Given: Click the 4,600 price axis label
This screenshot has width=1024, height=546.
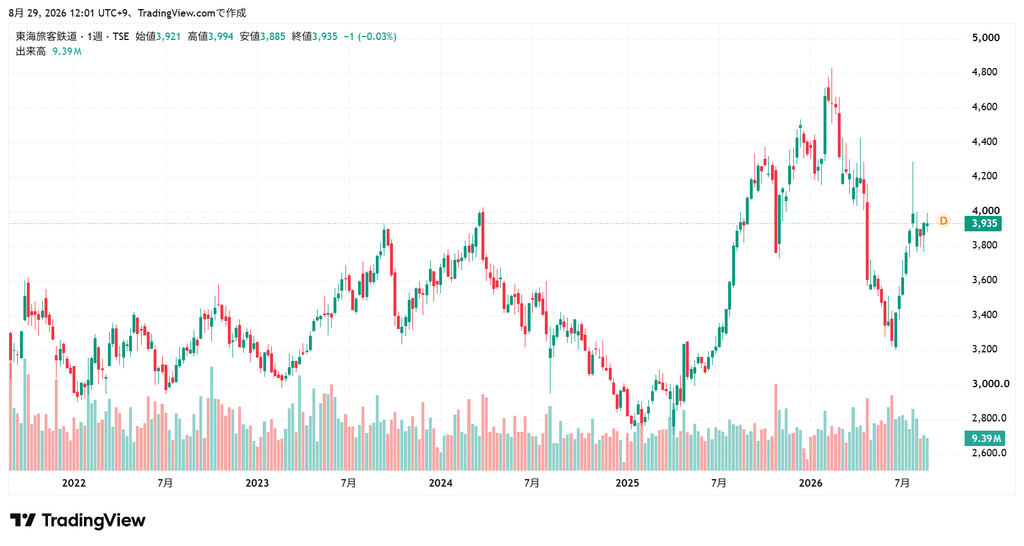Looking at the screenshot, I should click(985, 106).
